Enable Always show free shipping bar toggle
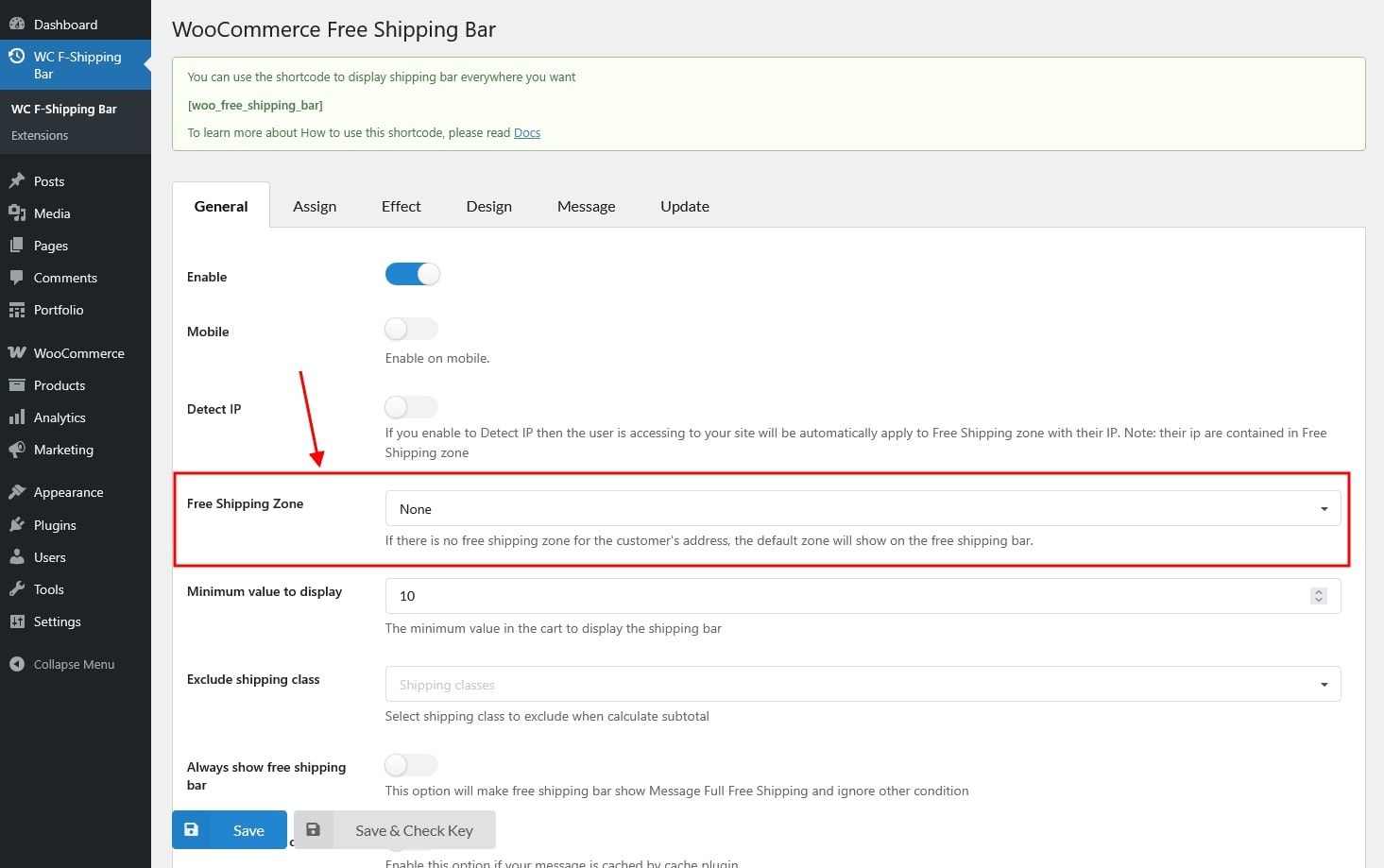Image resolution: width=1384 pixels, height=868 pixels. pos(412,765)
